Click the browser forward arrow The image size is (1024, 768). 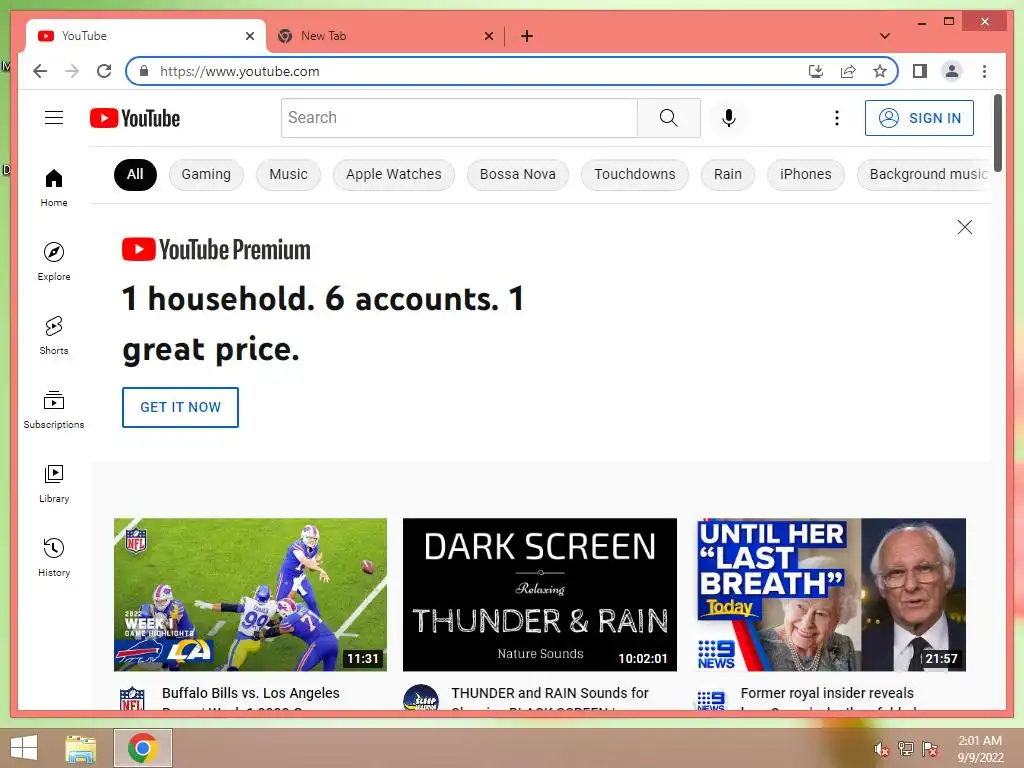pos(72,71)
